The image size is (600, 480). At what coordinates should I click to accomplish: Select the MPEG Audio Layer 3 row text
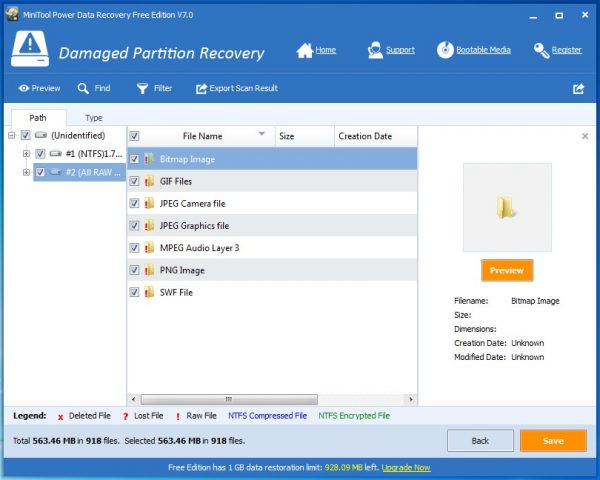click(199, 248)
